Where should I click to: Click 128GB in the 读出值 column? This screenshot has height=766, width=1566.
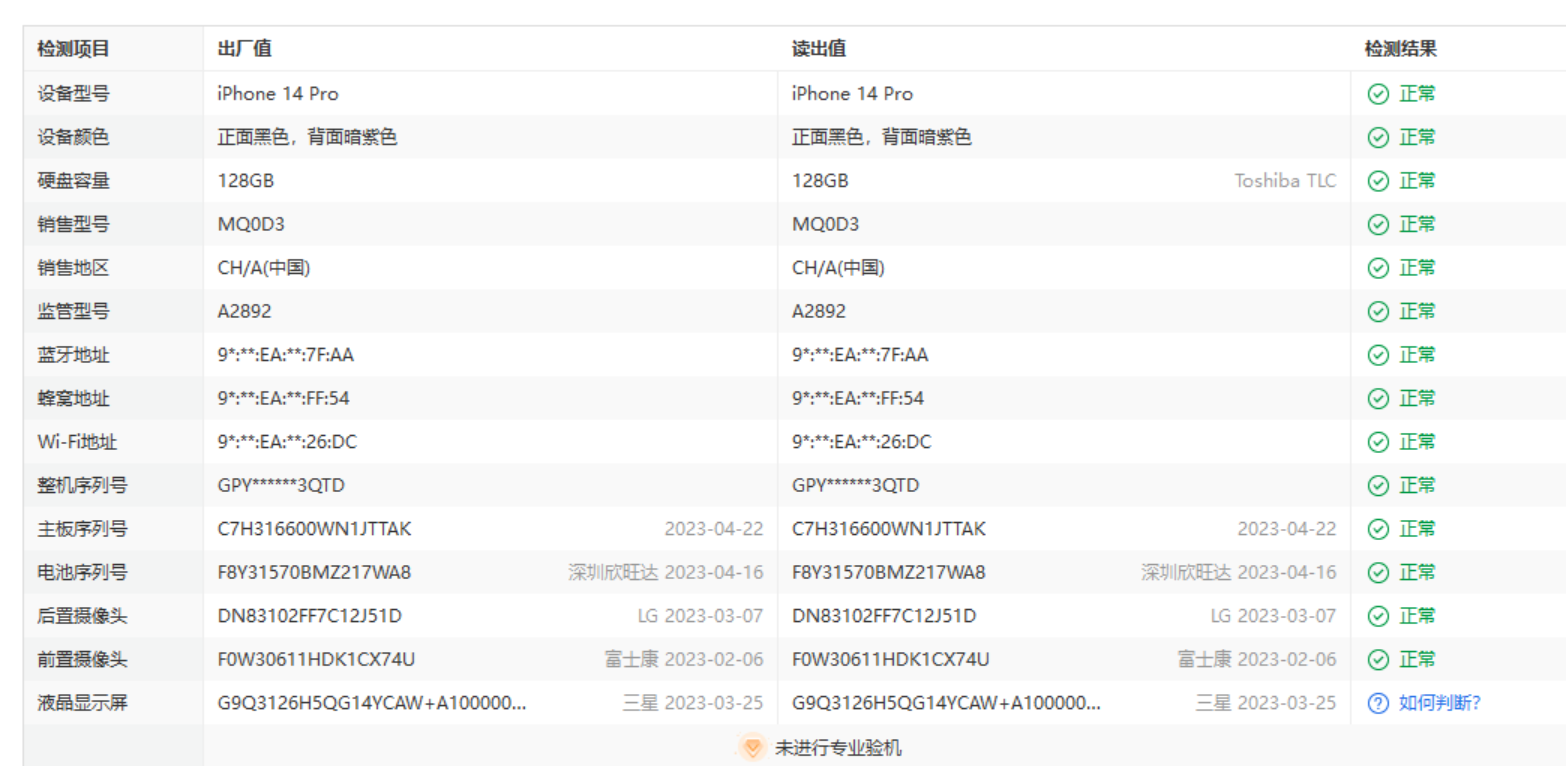click(x=820, y=181)
